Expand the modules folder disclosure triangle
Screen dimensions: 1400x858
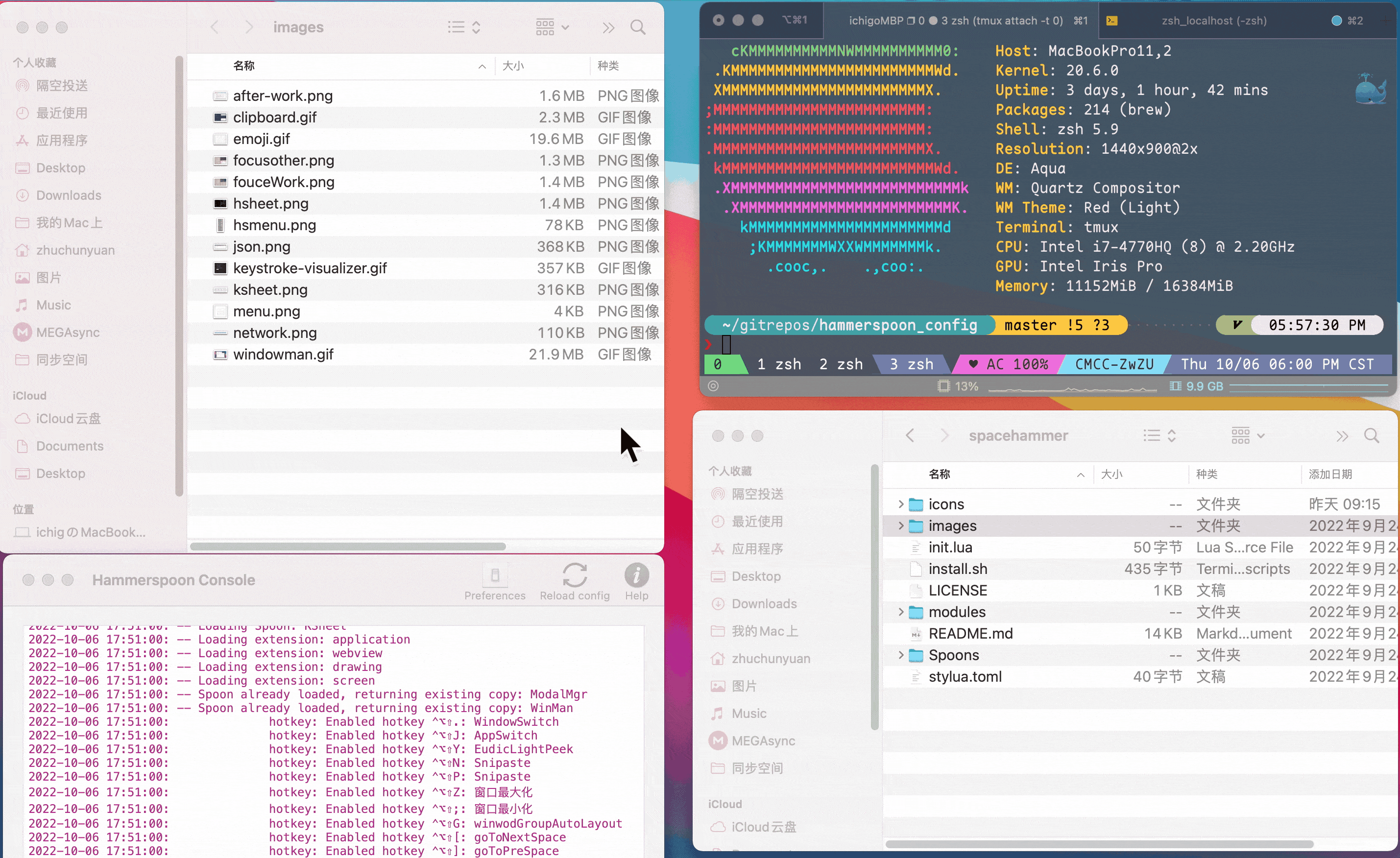(x=900, y=612)
